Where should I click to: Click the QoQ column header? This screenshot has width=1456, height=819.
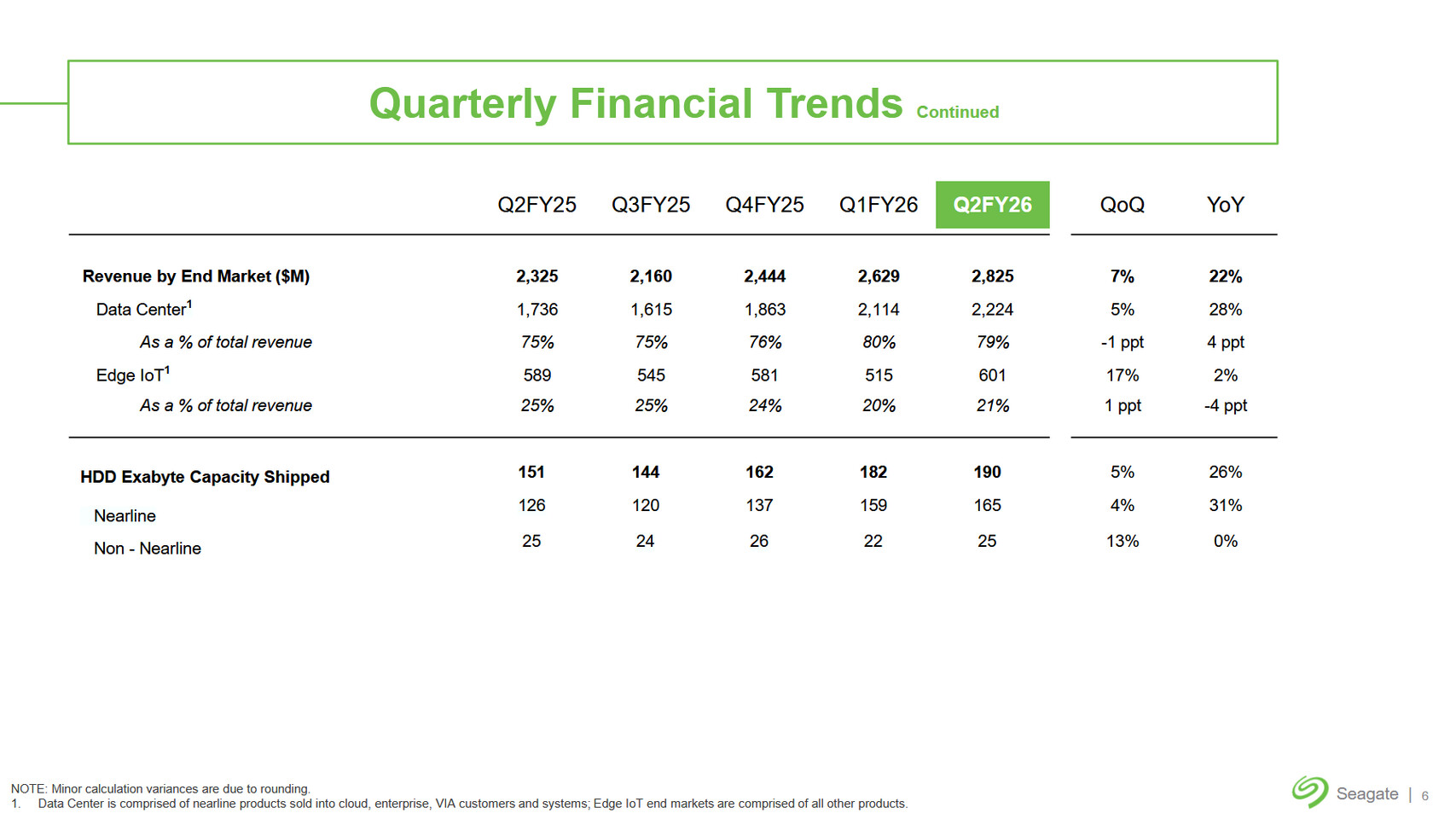tap(1122, 205)
